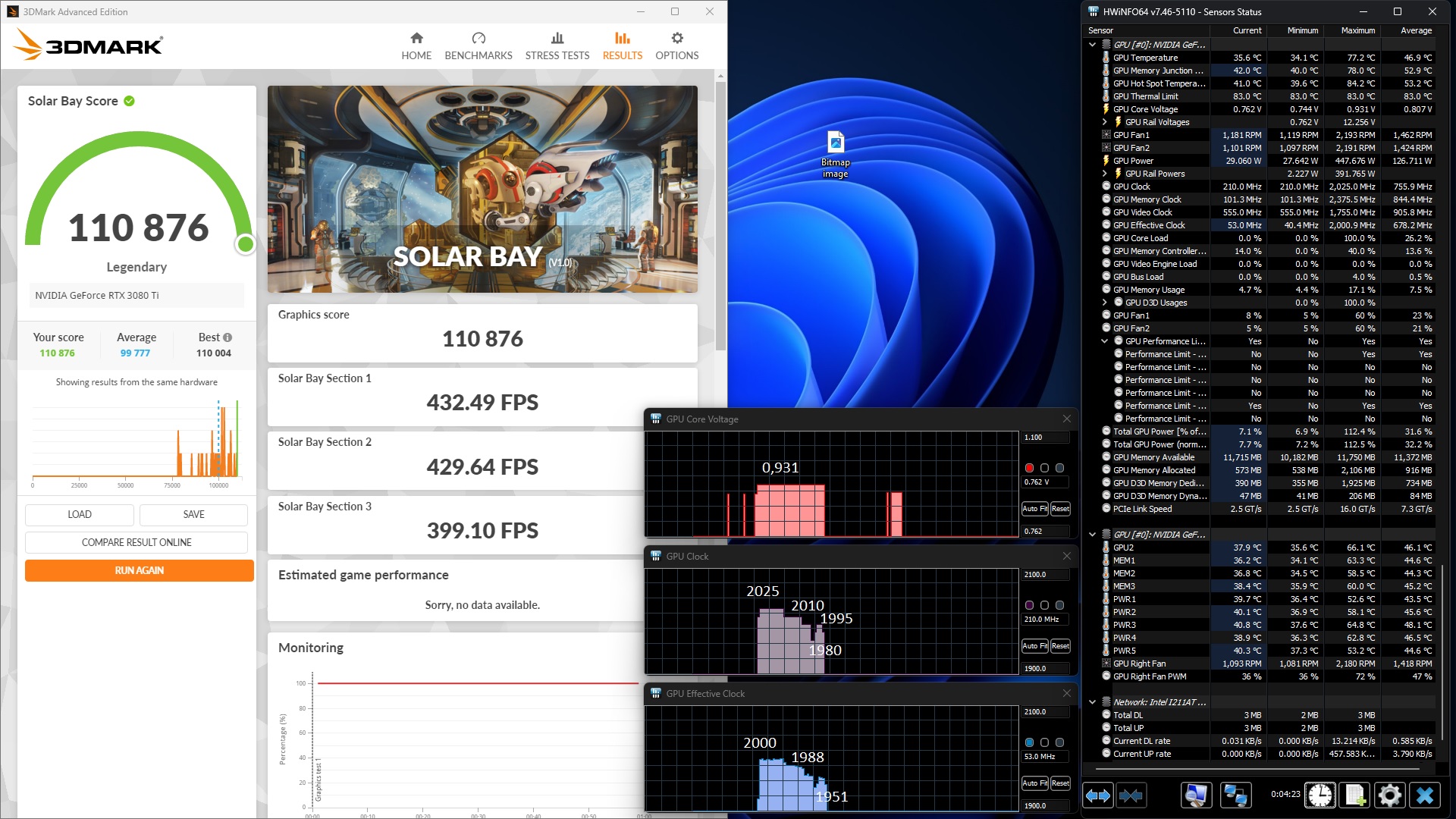Collapse the Network Intel I211AT group
Screen dimensions: 1456x819
pyautogui.click(x=1092, y=702)
